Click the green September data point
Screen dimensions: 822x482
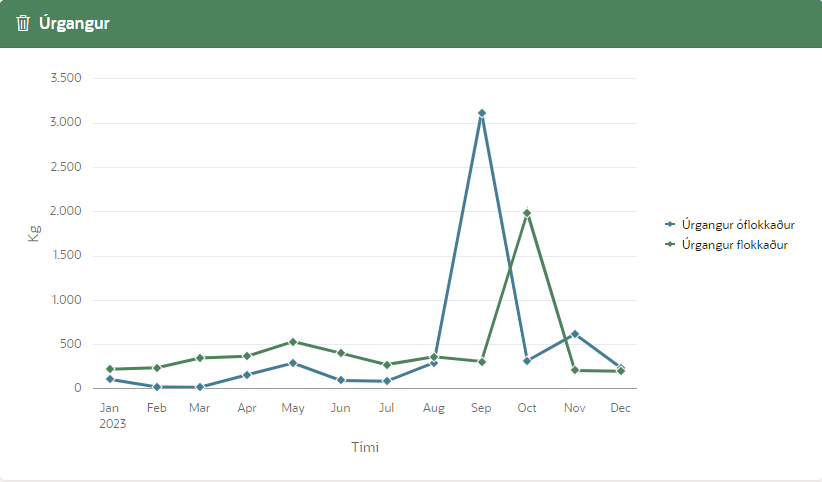click(x=481, y=361)
